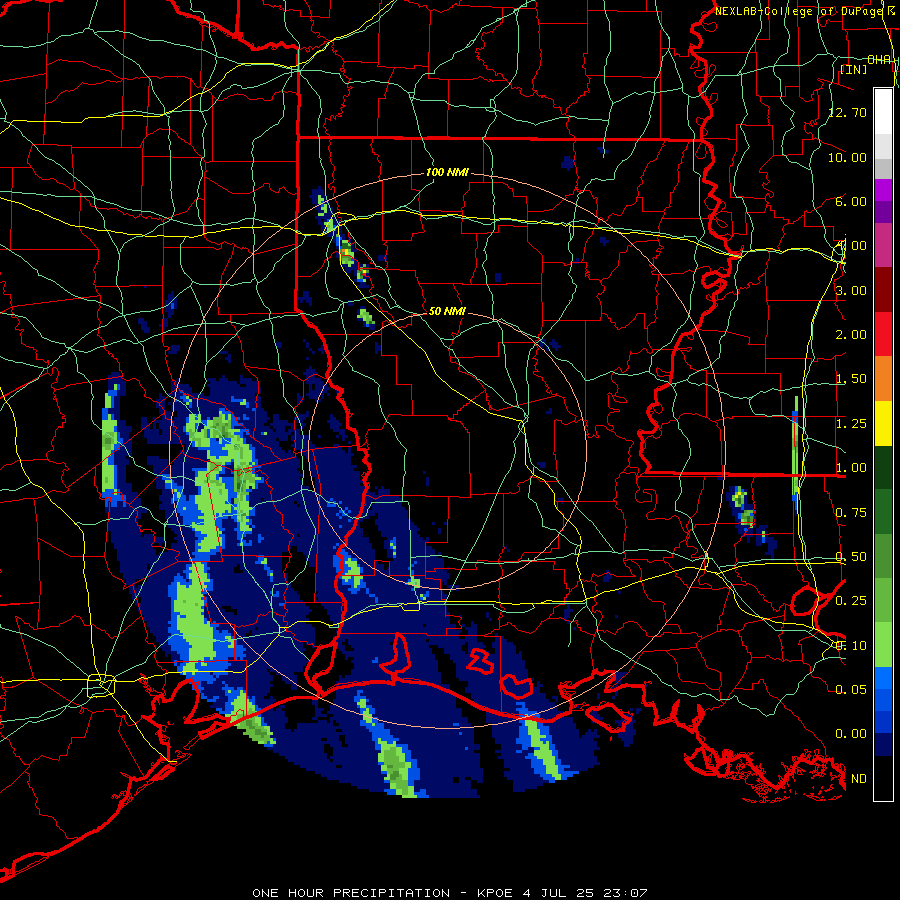Click the dark red 3.00 legend band
Screen dimensions: 900x900
(x=883, y=290)
